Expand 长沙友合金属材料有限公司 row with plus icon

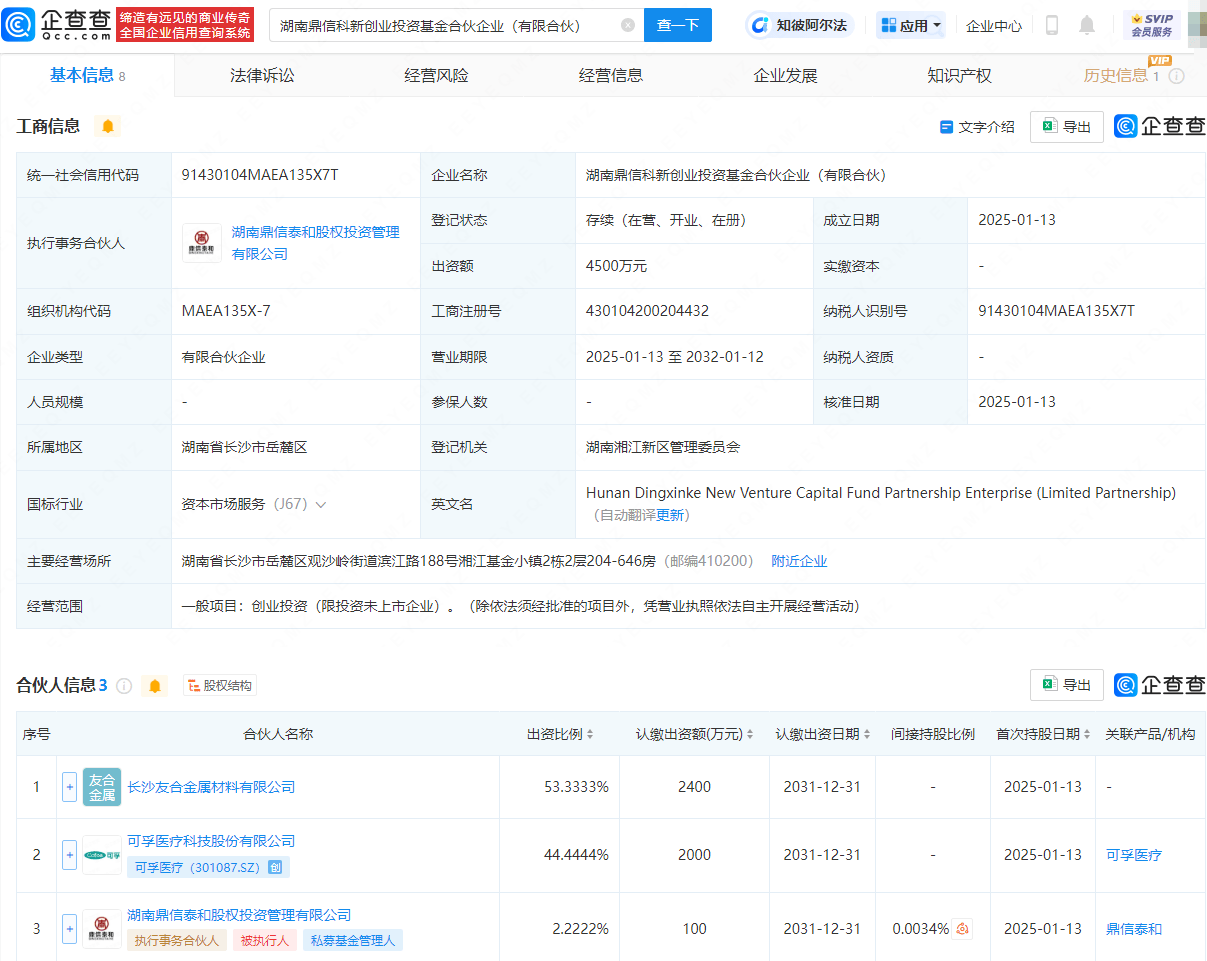(x=69, y=787)
